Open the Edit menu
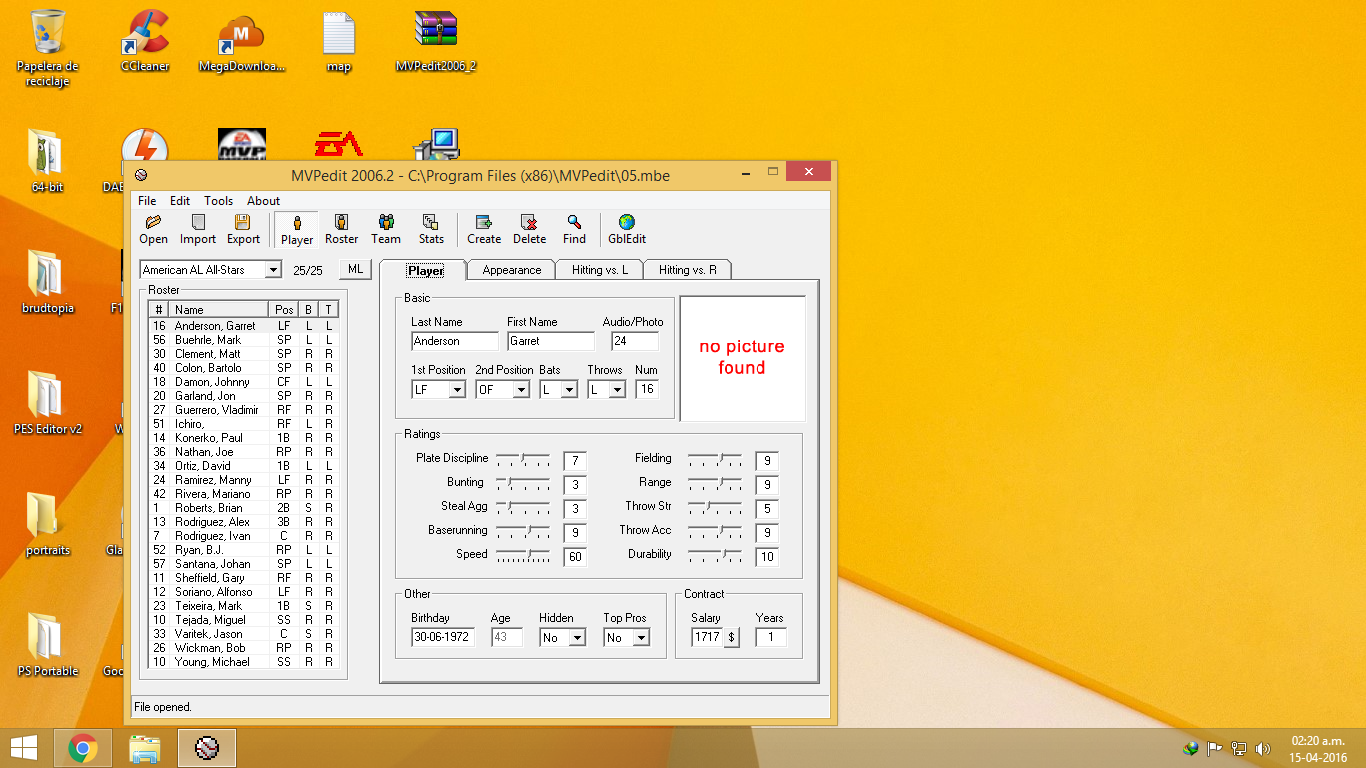The height and width of the screenshot is (768, 1366). 180,201
